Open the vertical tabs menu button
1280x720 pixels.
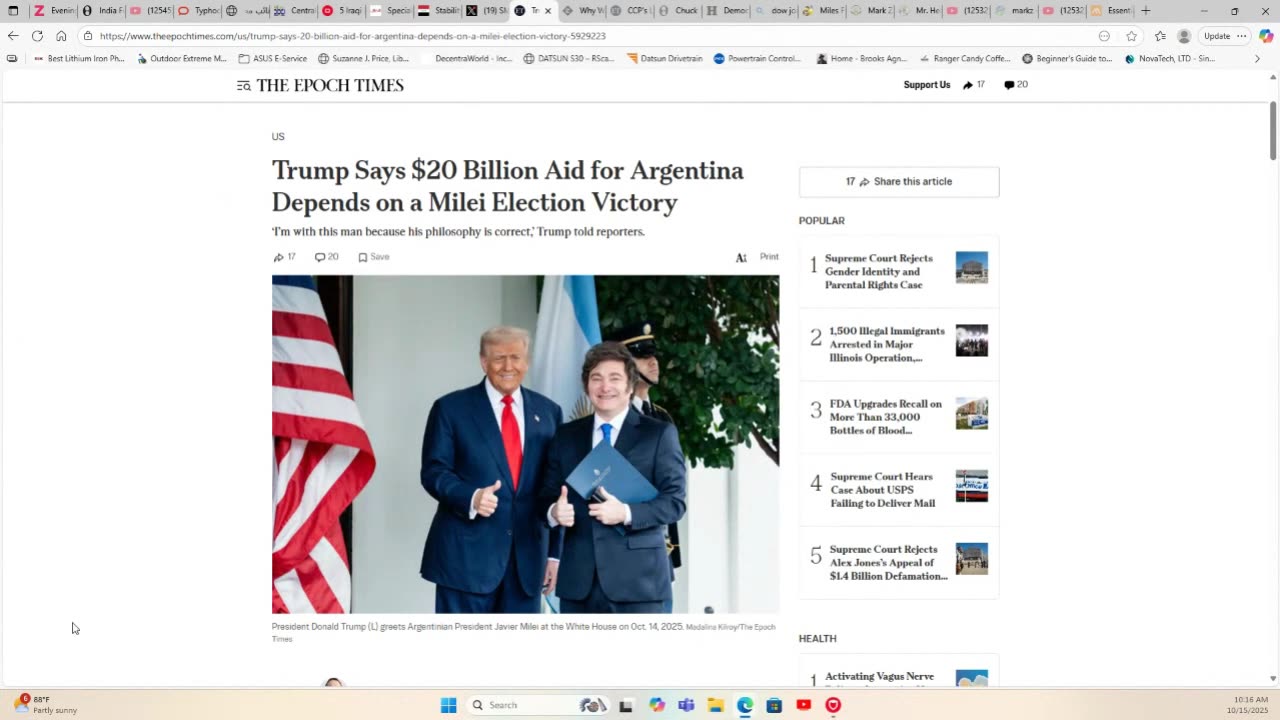pyautogui.click(x=13, y=11)
